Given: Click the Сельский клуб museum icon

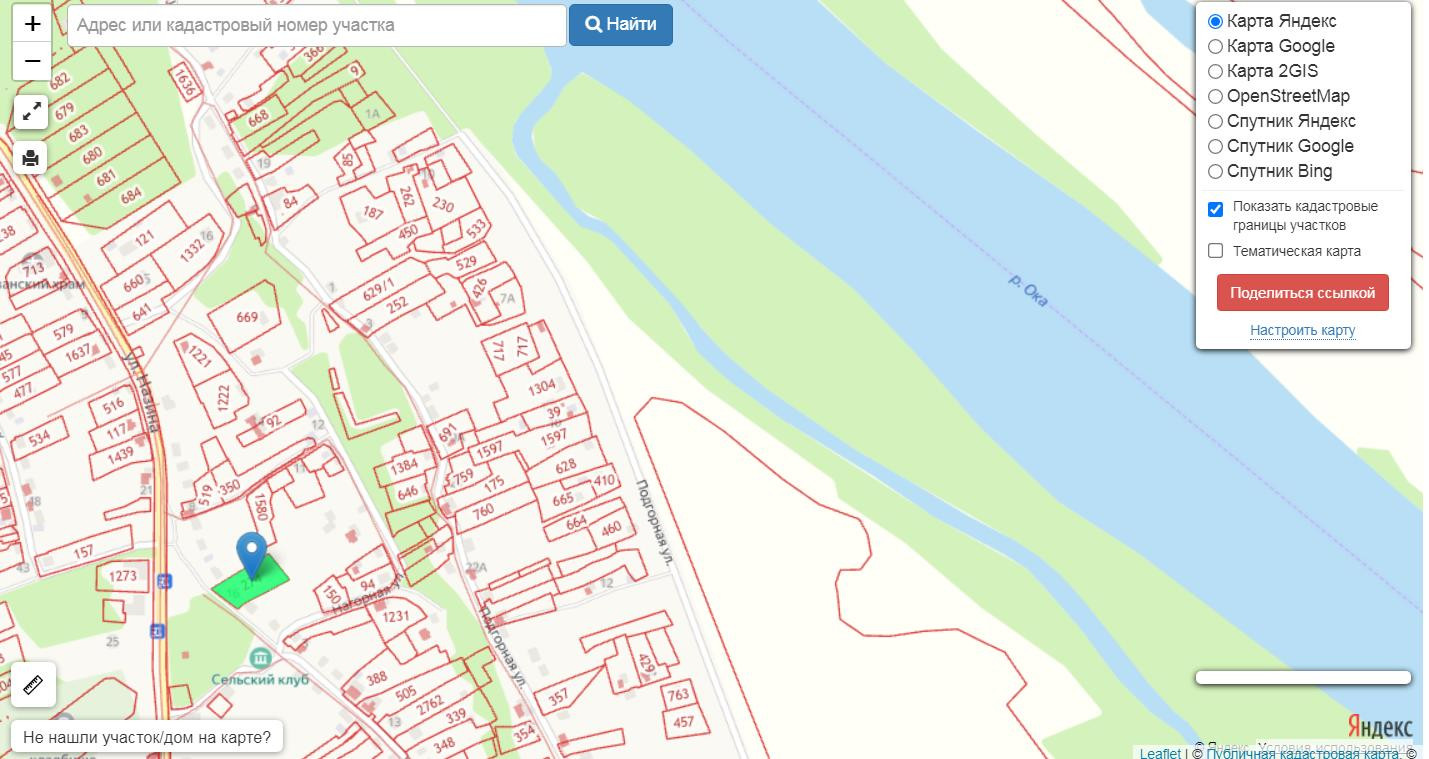Looking at the screenshot, I should [261, 657].
